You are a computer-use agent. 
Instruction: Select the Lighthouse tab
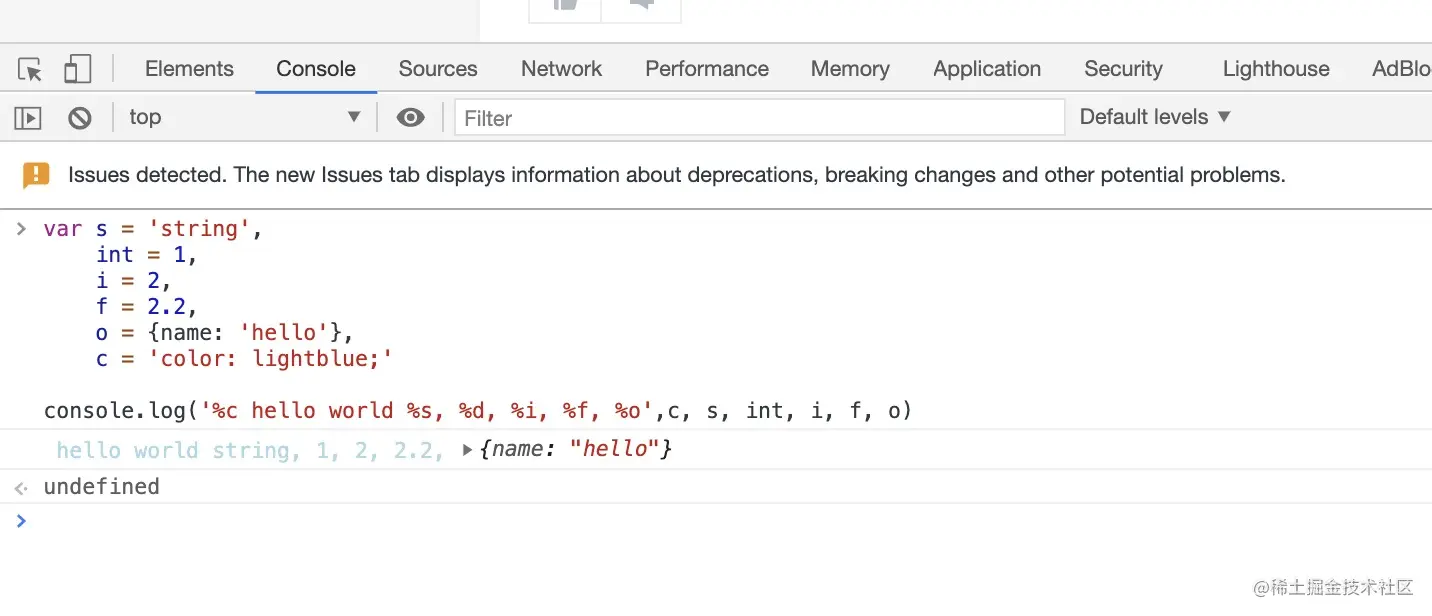coord(1276,69)
